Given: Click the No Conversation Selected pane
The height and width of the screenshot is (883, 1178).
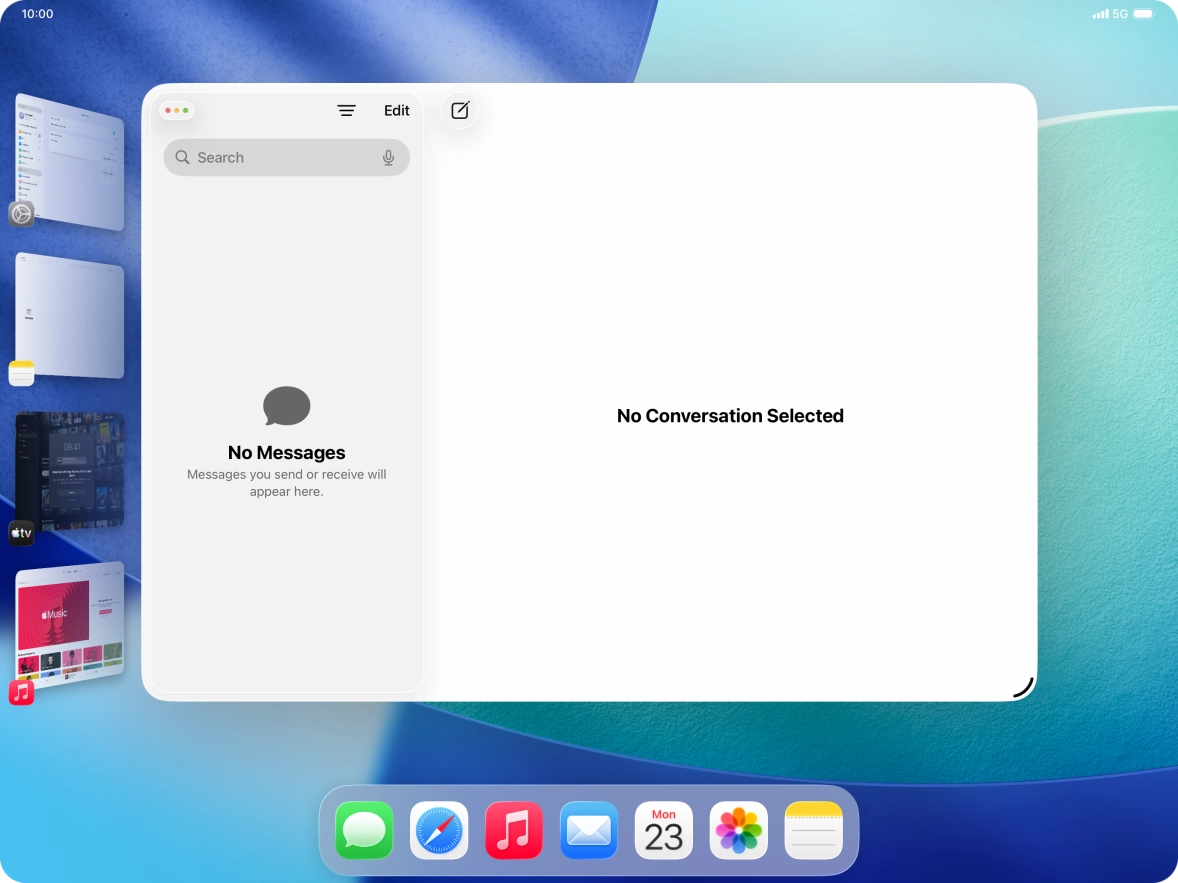Looking at the screenshot, I should pos(730,415).
